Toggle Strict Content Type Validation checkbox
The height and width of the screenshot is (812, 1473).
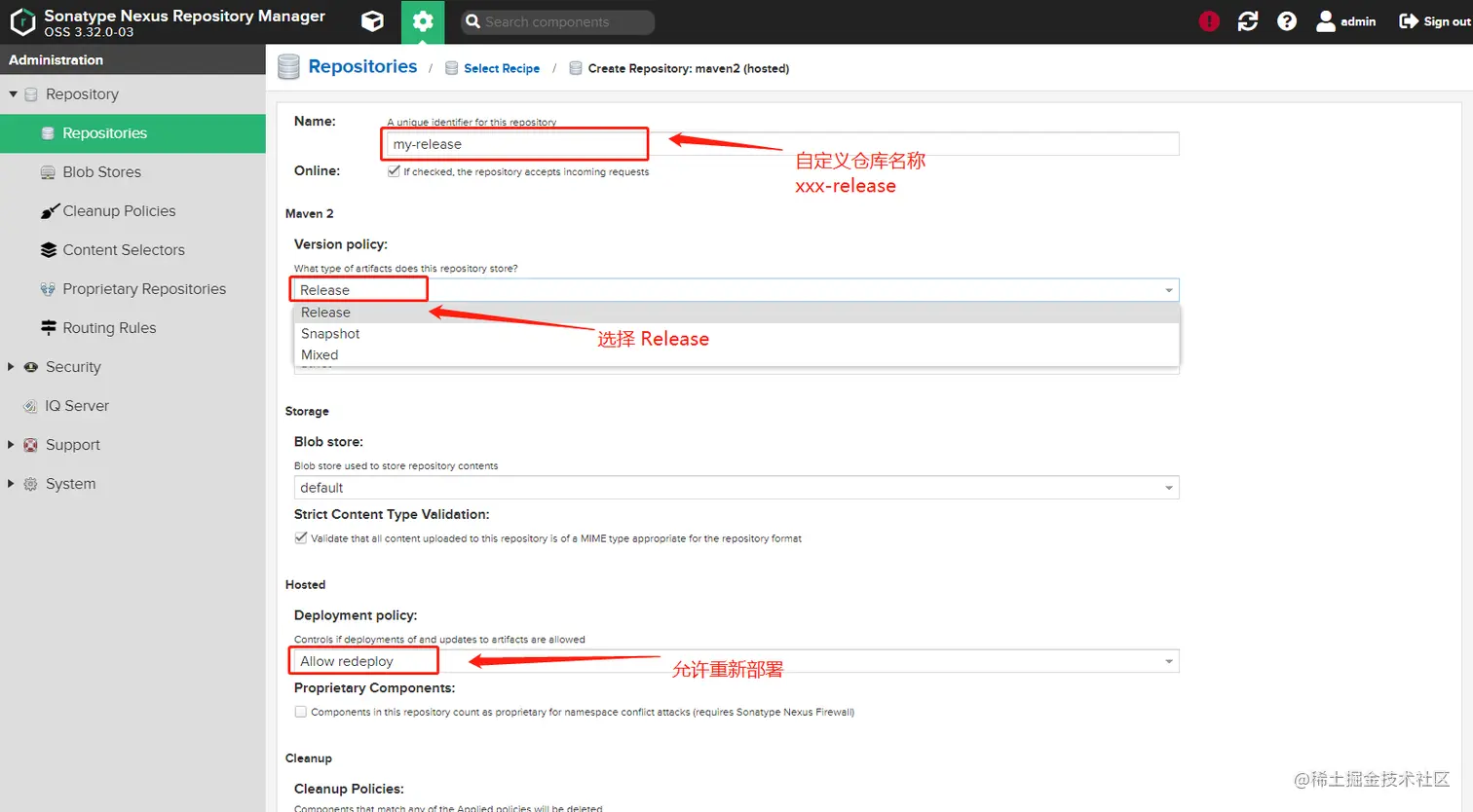301,537
